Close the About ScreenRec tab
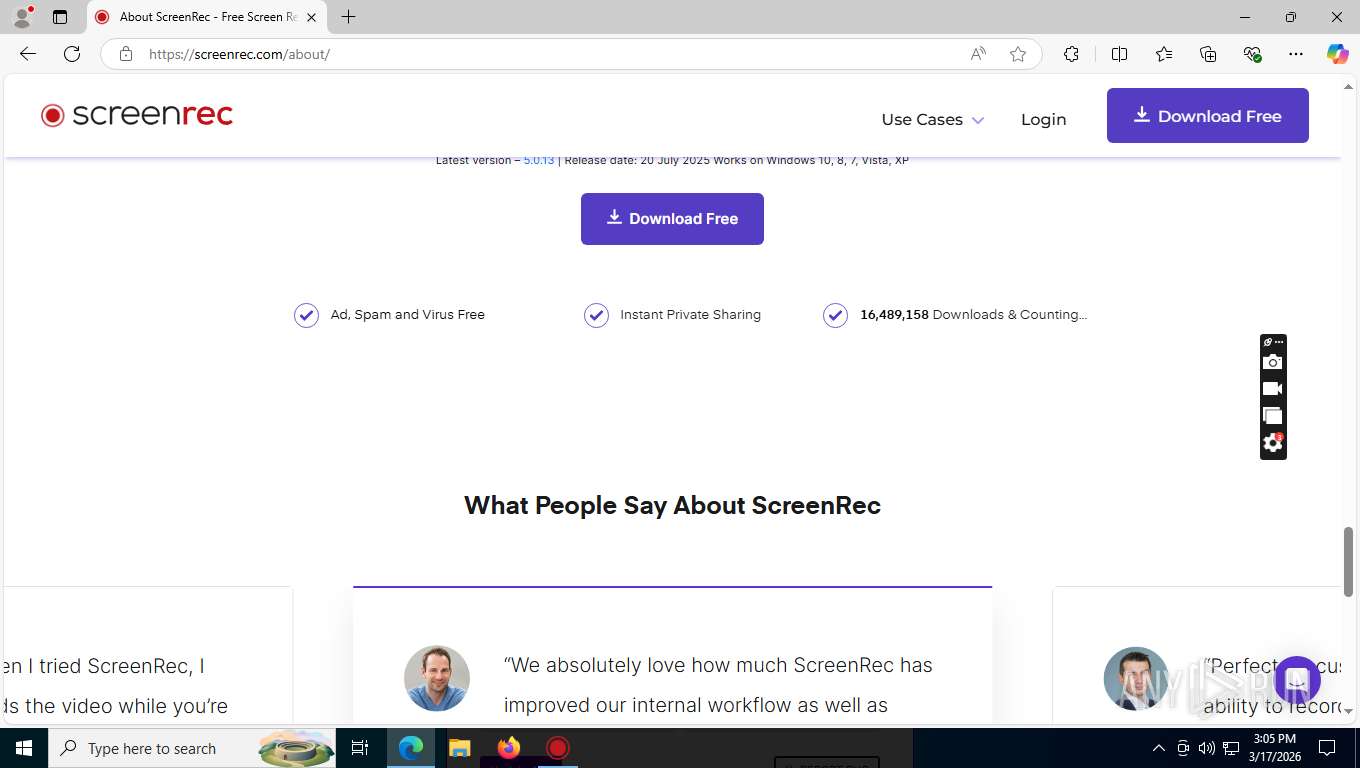Screen dimensions: 1360x768 pos(311,17)
